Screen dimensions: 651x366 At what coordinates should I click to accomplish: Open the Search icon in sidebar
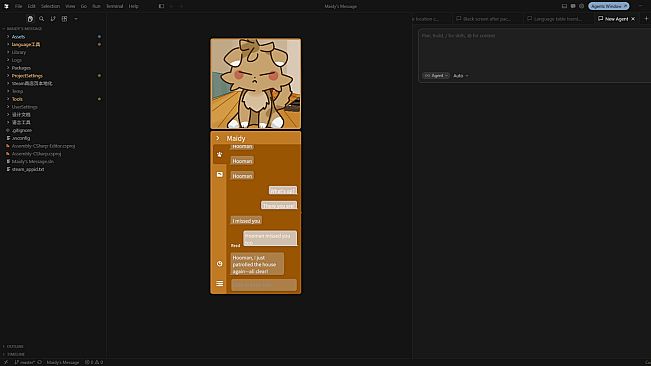[x=42, y=19]
